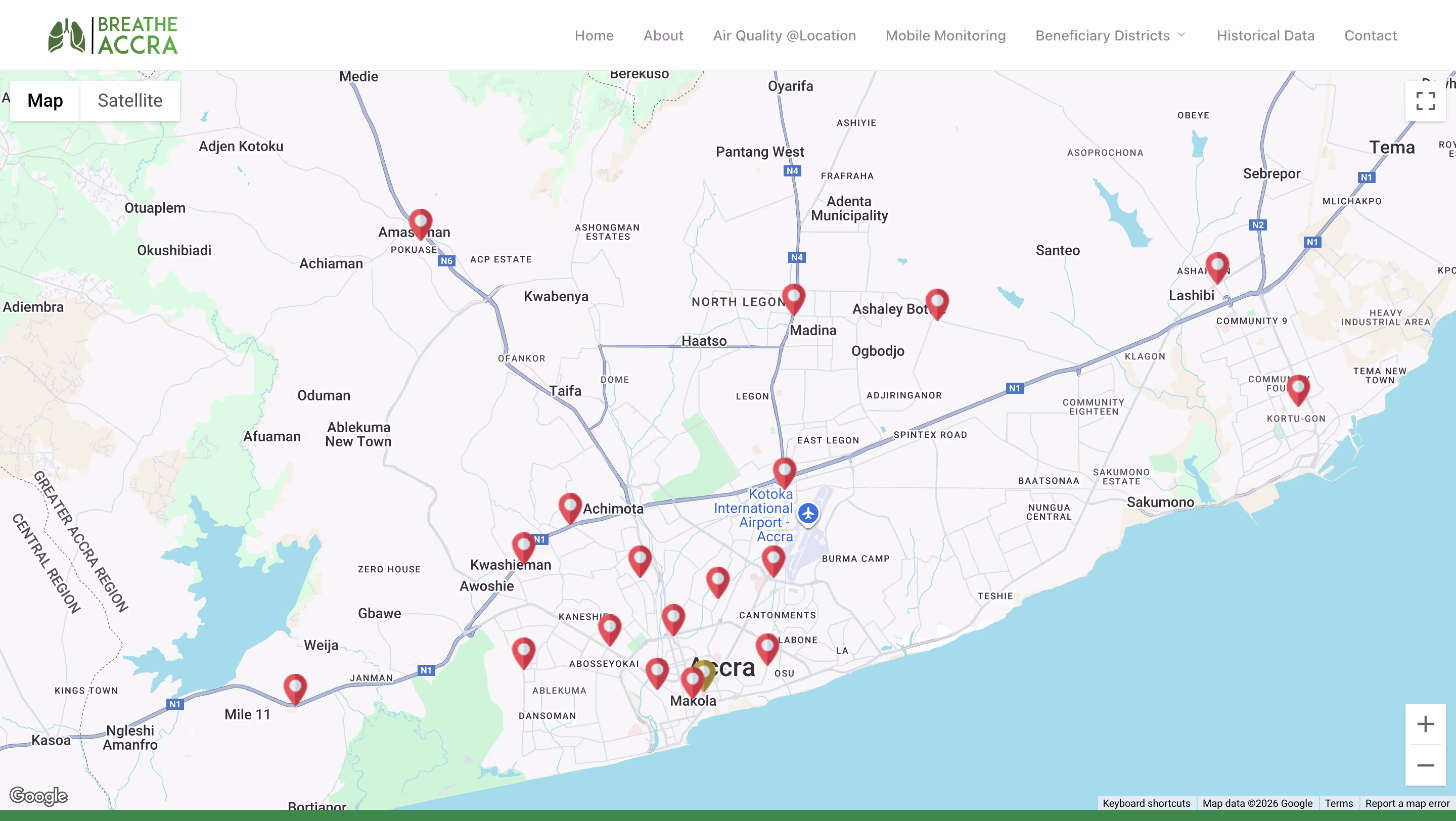
Task: Open Air Quality @Location menu item
Action: (784, 35)
